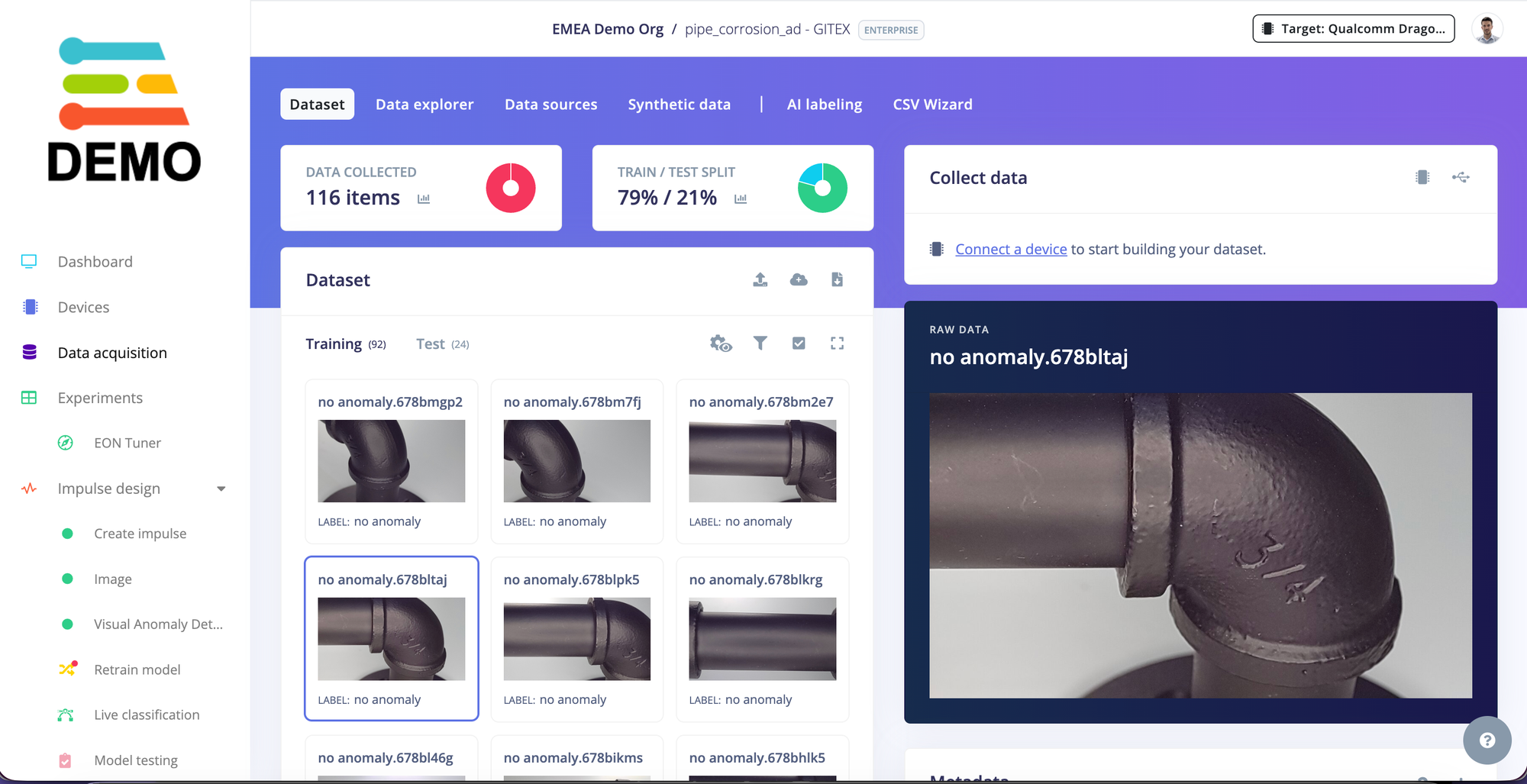
Task: Launch the EON Tuner
Action: click(x=127, y=443)
